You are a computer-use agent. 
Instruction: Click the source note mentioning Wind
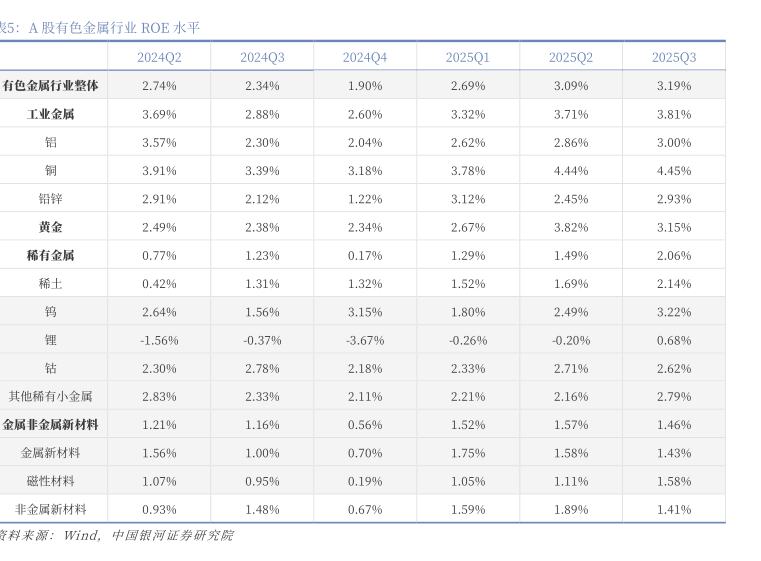(116, 535)
